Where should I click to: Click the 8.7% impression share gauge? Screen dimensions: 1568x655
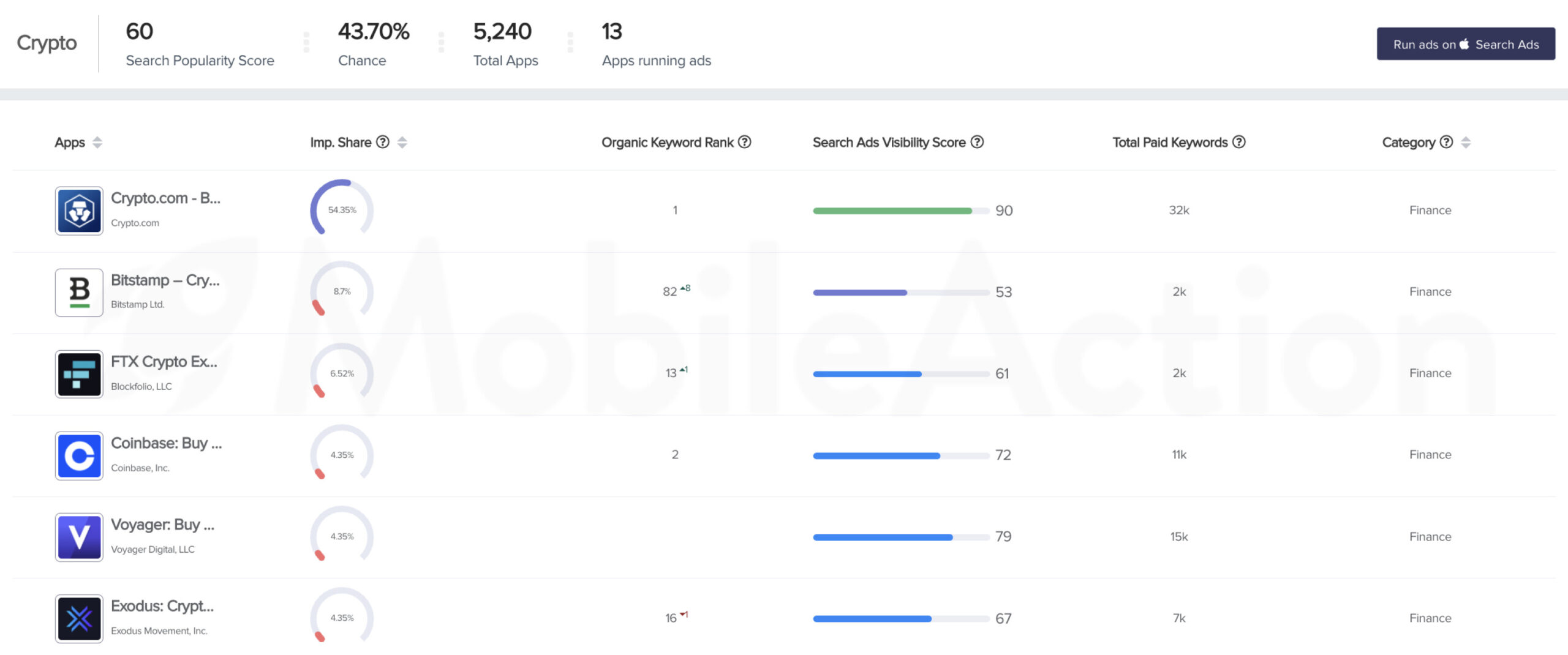342,290
